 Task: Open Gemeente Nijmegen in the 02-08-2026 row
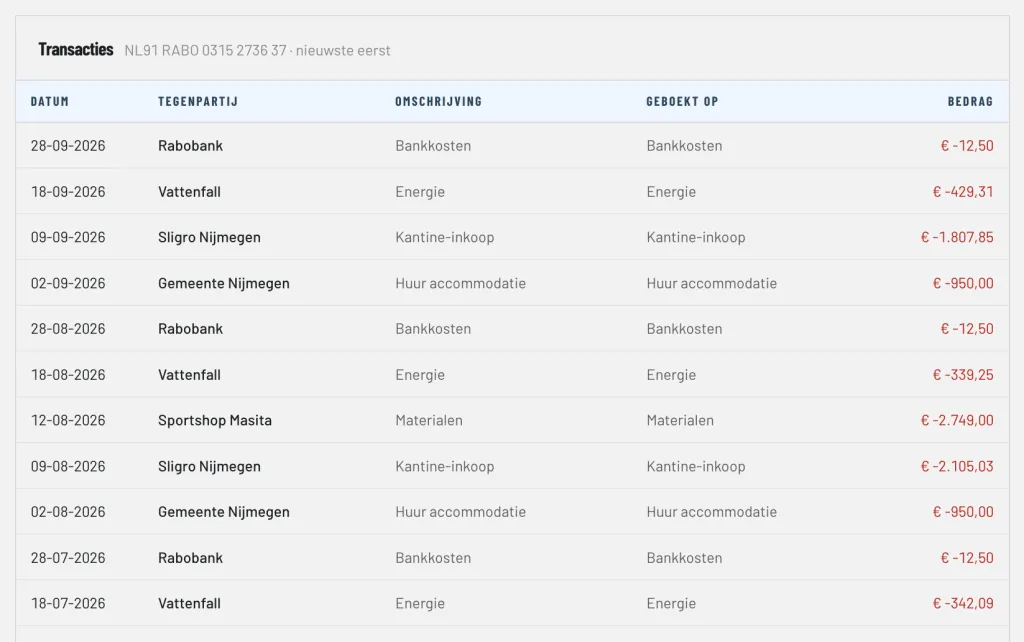tap(223, 511)
